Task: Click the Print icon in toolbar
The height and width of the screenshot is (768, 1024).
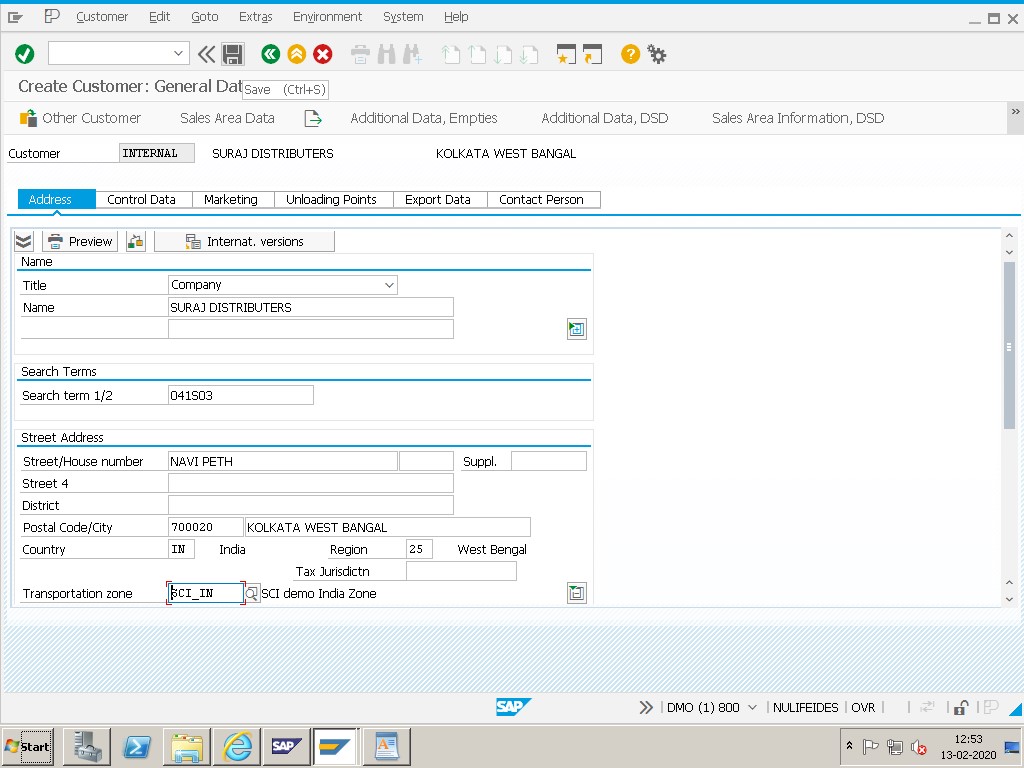Action: [360, 54]
